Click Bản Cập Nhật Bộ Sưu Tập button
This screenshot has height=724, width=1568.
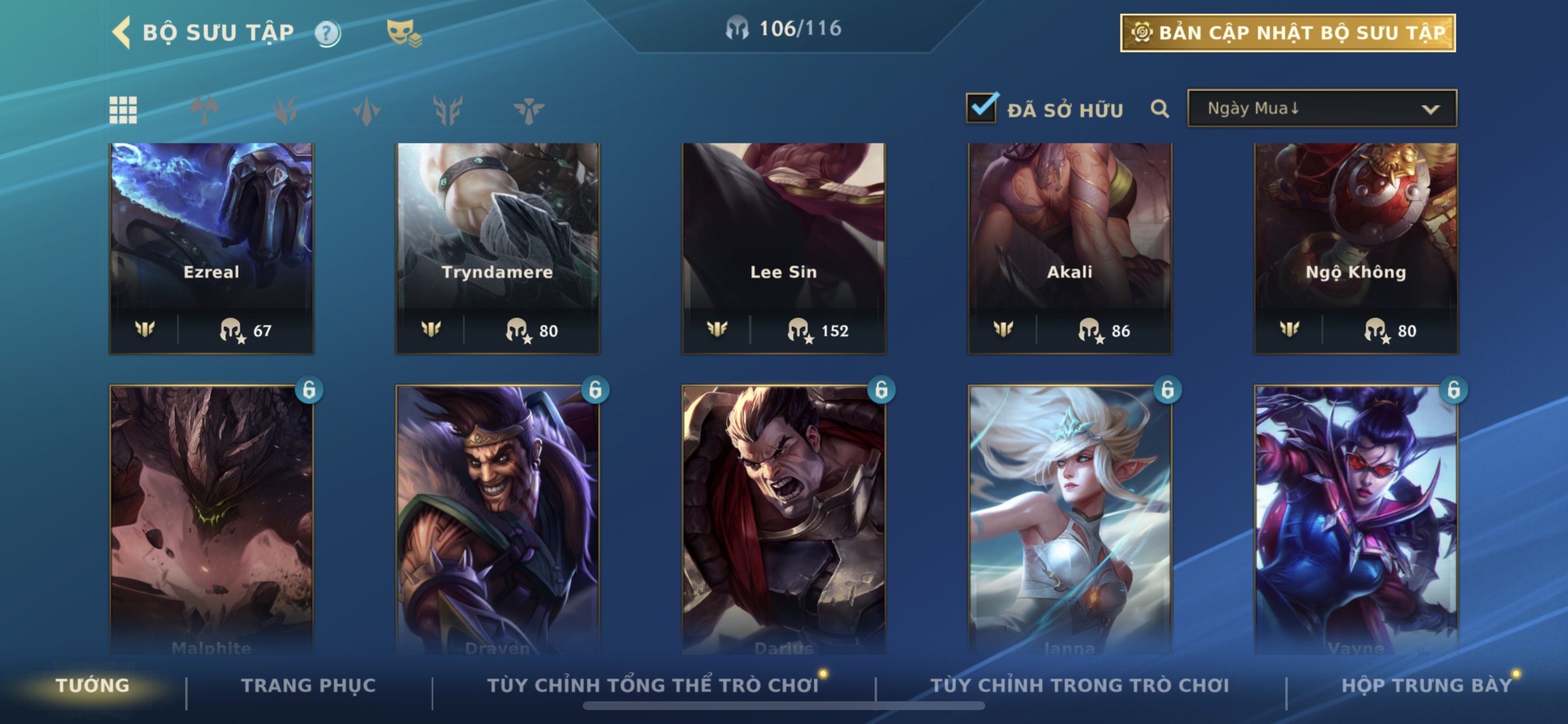tap(1287, 33)
